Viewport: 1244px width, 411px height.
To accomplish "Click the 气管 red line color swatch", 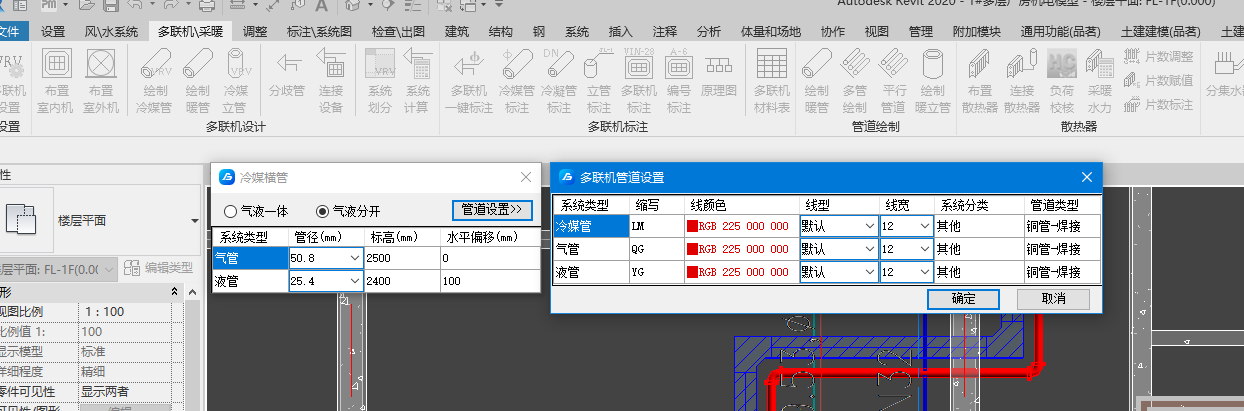I will click(x=692, y=249).
